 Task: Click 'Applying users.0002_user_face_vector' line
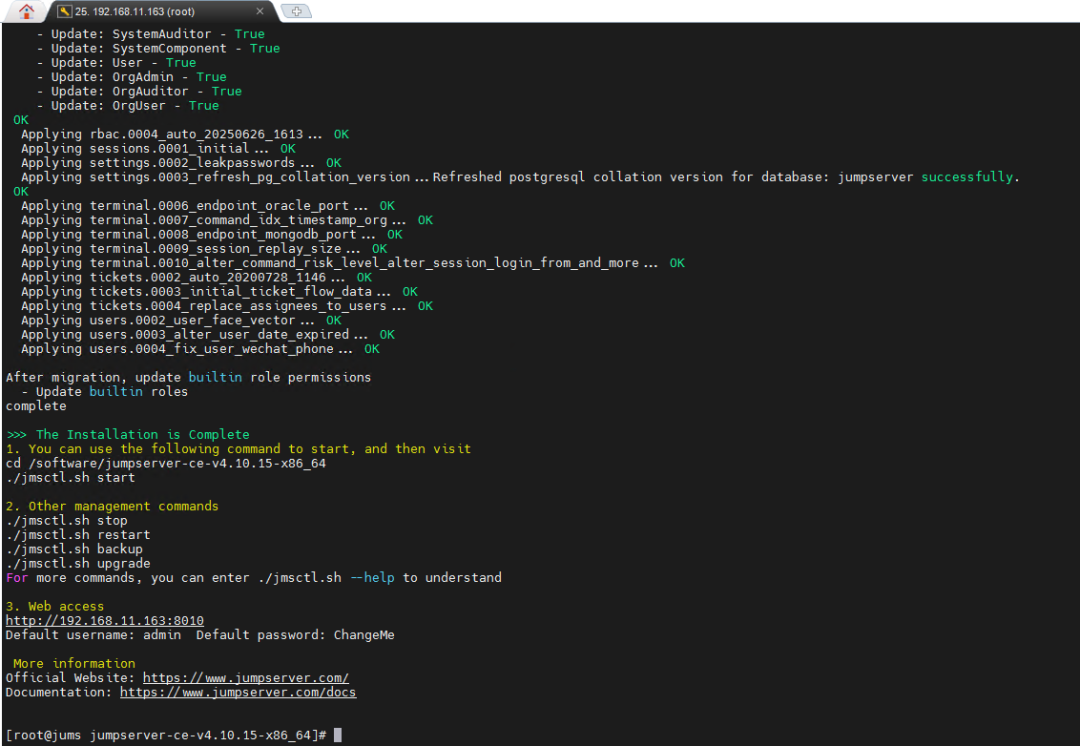[181, 320]
